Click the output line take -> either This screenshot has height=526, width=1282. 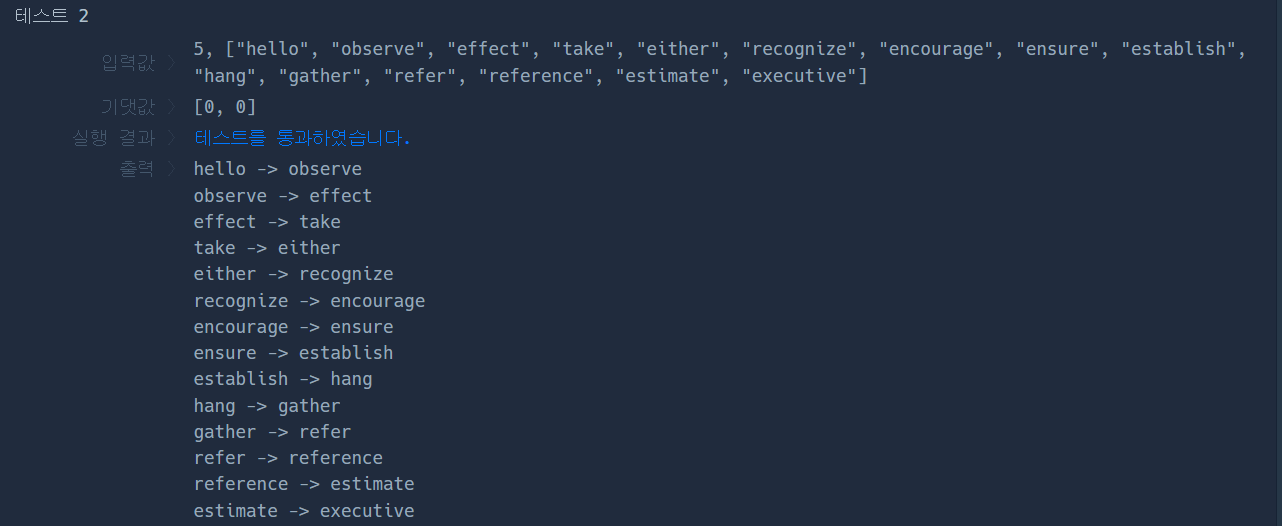pos(267,248)
